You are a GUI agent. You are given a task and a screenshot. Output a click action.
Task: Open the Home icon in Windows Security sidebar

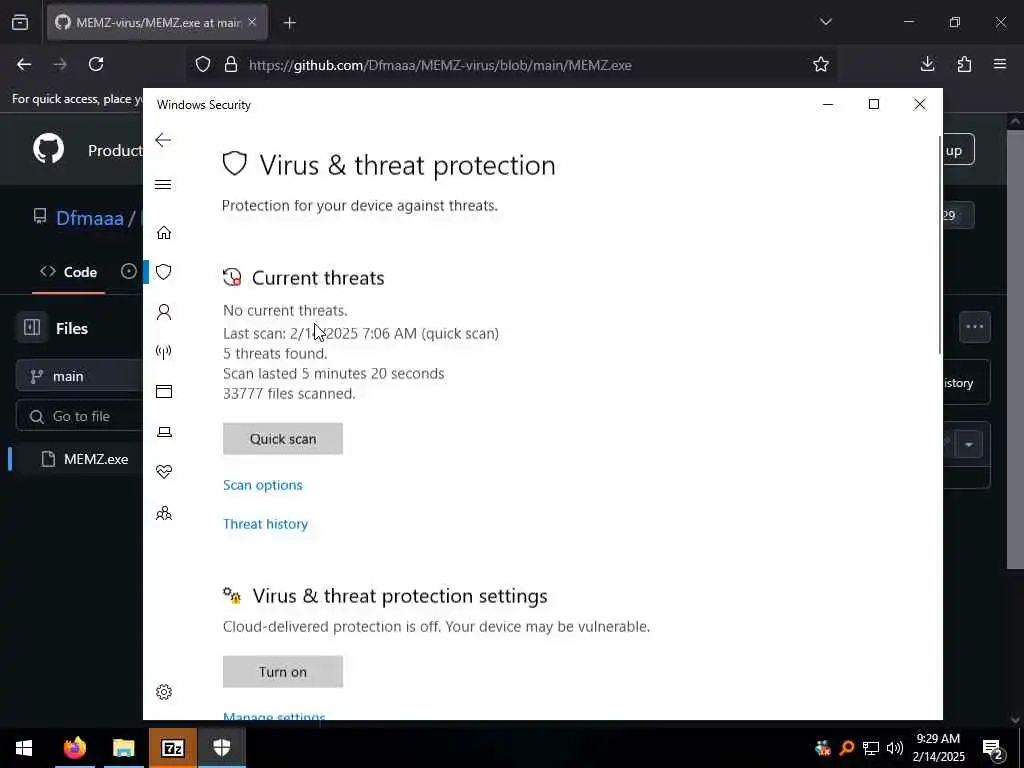(x=164, y=232)
